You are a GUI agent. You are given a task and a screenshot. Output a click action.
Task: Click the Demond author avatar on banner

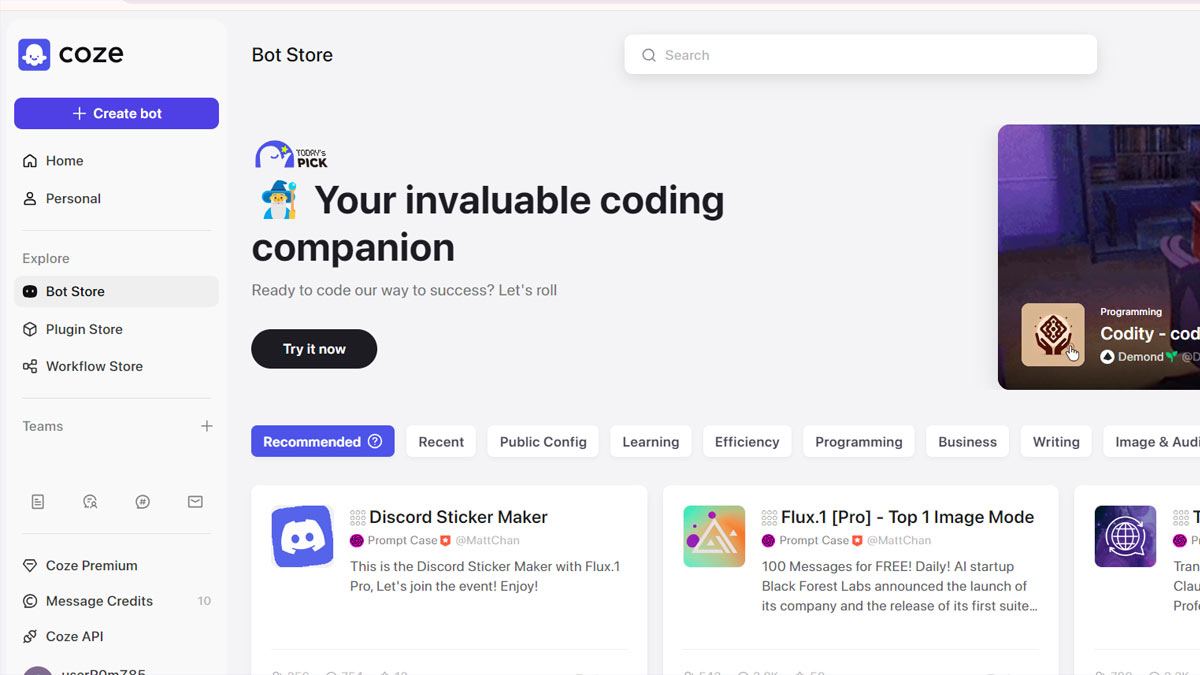1107,356
